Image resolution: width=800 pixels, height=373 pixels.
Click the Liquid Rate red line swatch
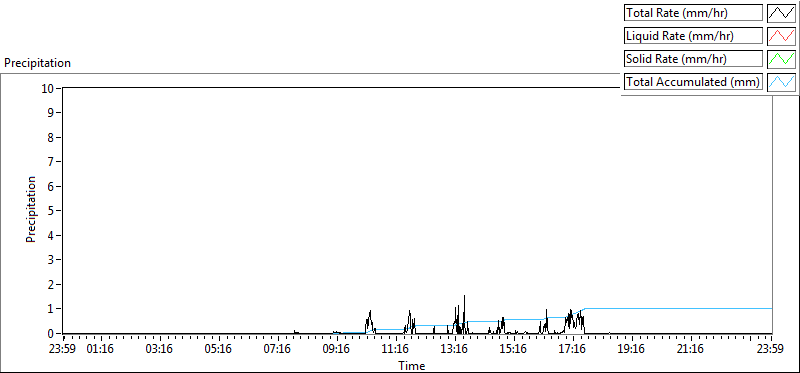[782, 36]
